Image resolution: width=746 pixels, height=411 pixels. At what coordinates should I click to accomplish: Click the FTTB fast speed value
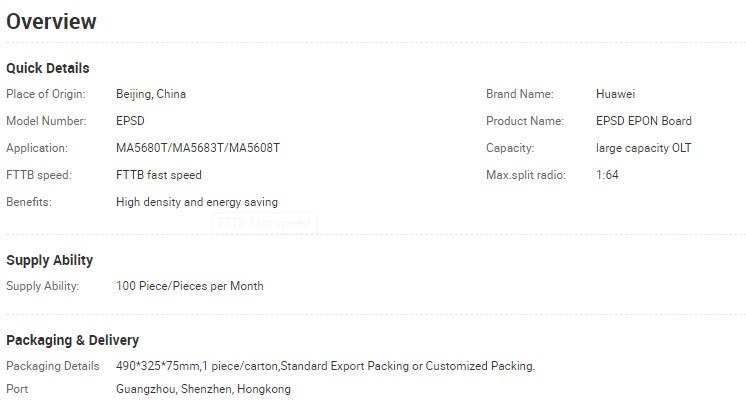tap(159, 175)
